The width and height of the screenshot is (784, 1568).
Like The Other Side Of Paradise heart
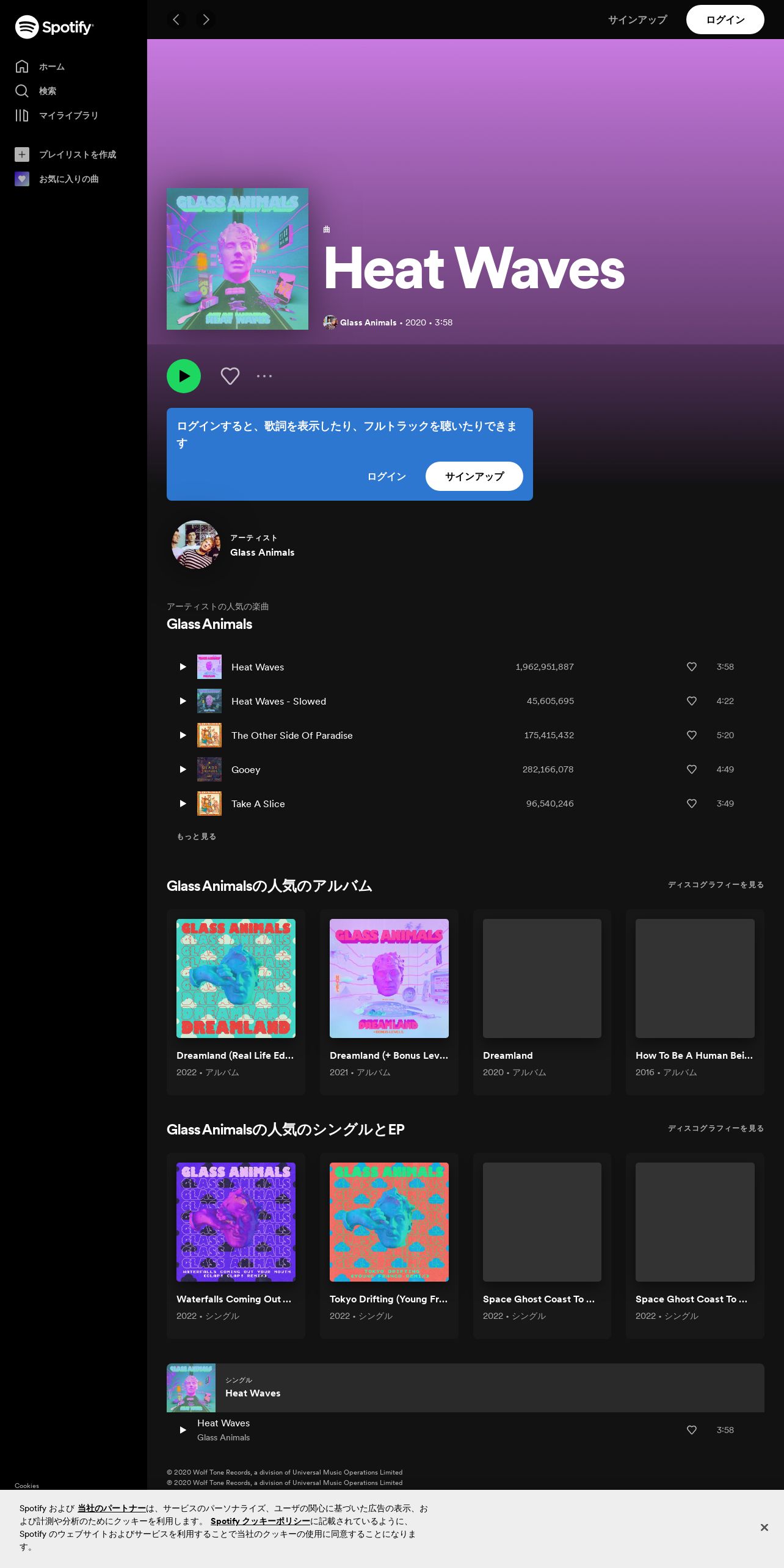tap(692, 735)
